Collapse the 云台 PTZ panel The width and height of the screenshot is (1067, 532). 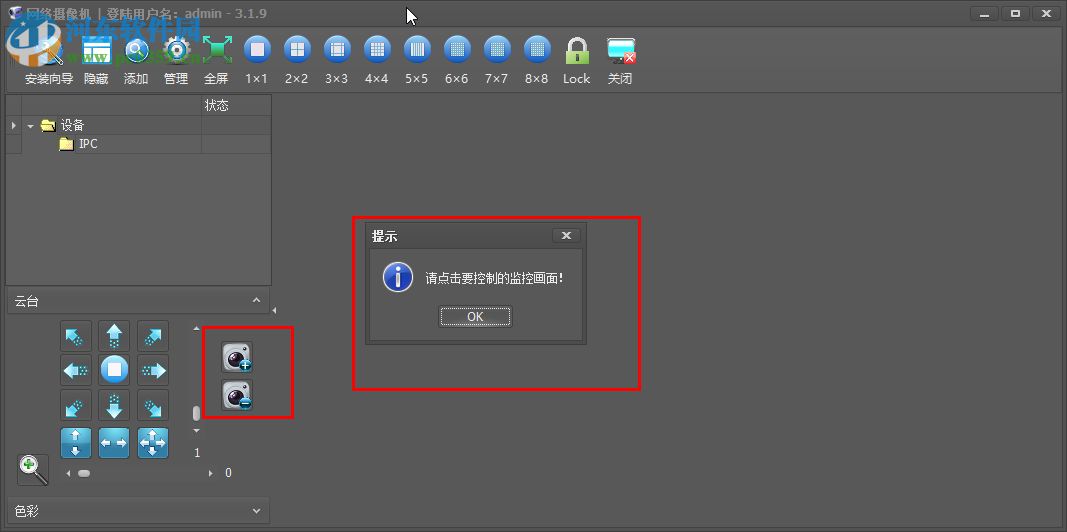pyautogui.click(x=256, y=301)
